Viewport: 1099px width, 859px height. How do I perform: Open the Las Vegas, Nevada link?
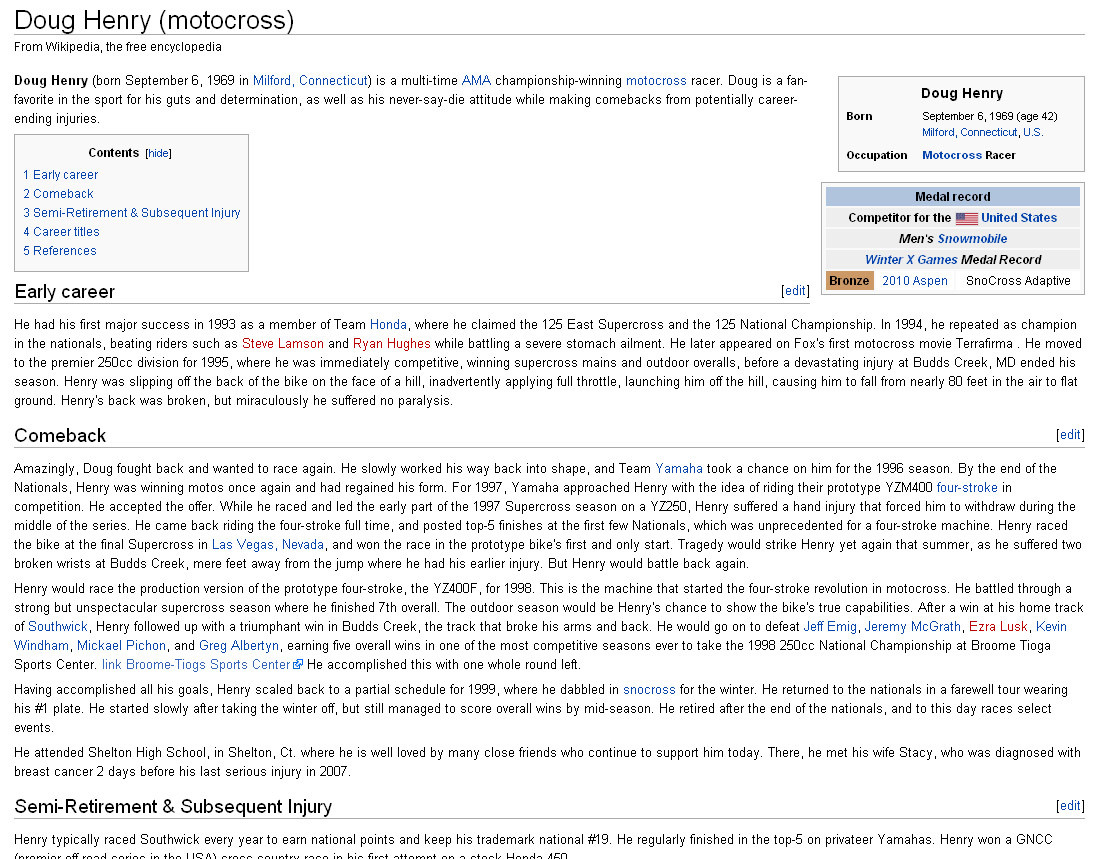(x=268, y=544)
